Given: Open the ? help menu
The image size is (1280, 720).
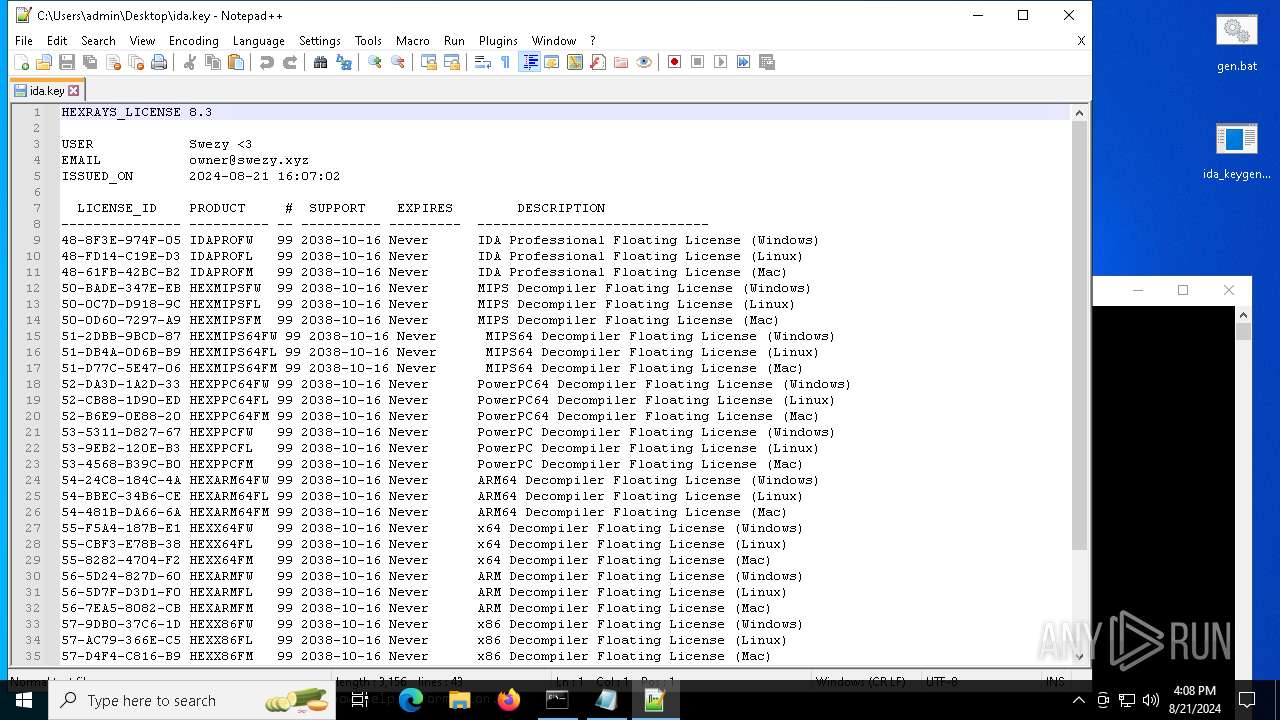Looking at the screenshot, I should pos(592,41).
